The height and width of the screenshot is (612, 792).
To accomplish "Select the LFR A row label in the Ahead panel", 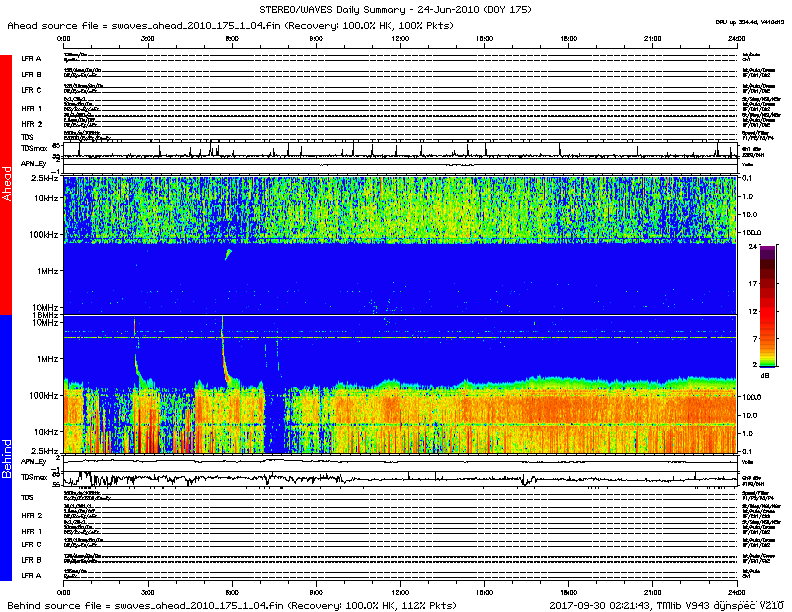I will tap(32, 59).
